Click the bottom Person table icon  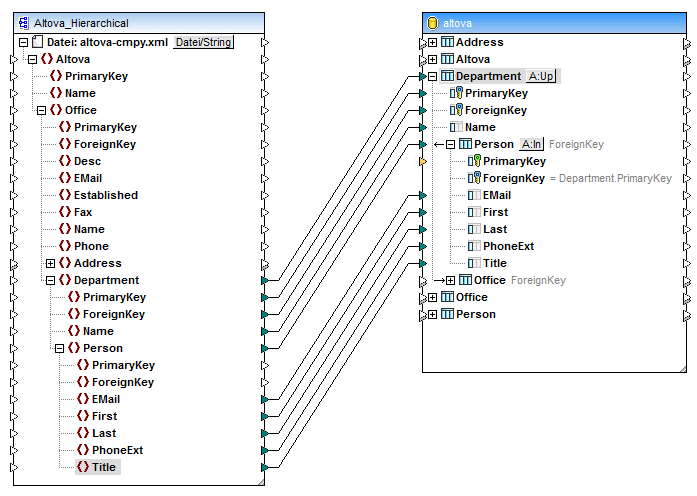pyautogui.click(x=447, y=314)
